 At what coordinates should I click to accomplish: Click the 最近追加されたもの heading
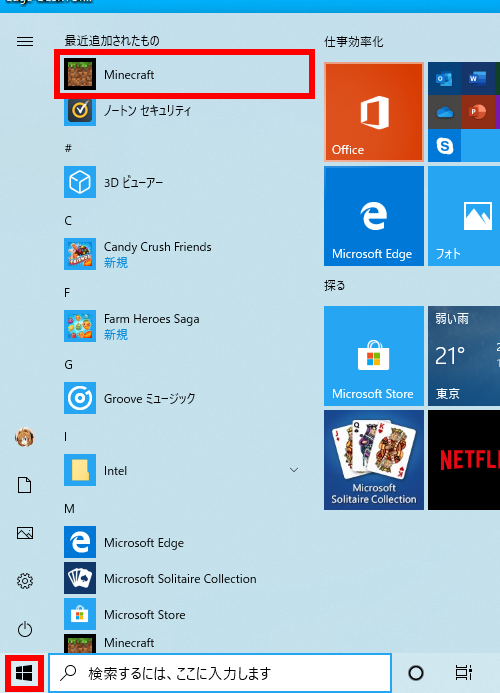[x=112, y=41]
